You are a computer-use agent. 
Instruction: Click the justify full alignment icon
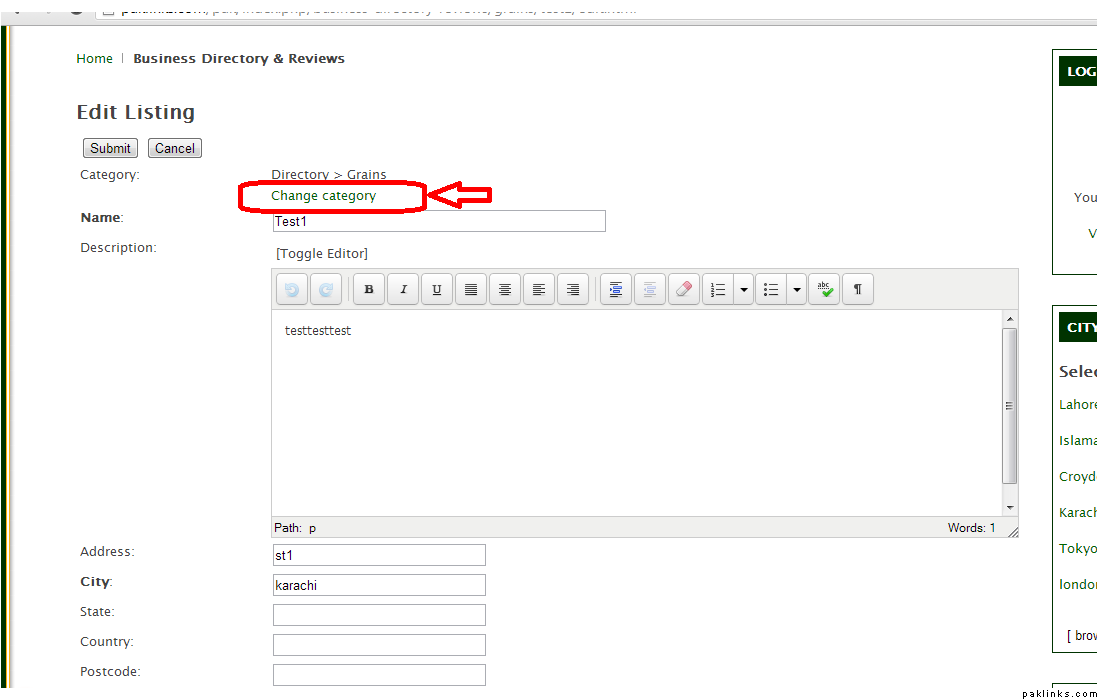point(471,290)
